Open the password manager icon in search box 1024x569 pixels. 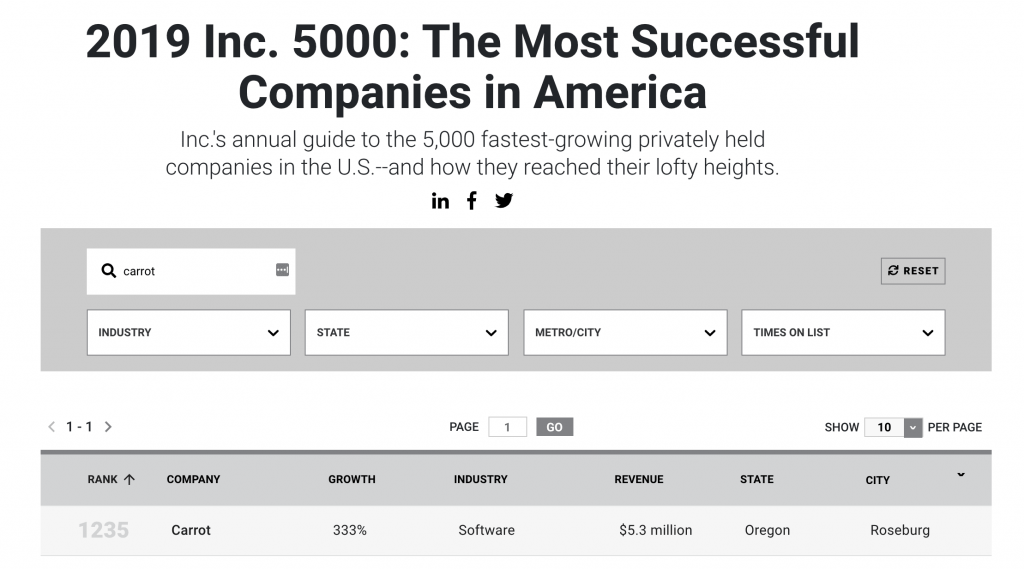click(x=282, y=270)
